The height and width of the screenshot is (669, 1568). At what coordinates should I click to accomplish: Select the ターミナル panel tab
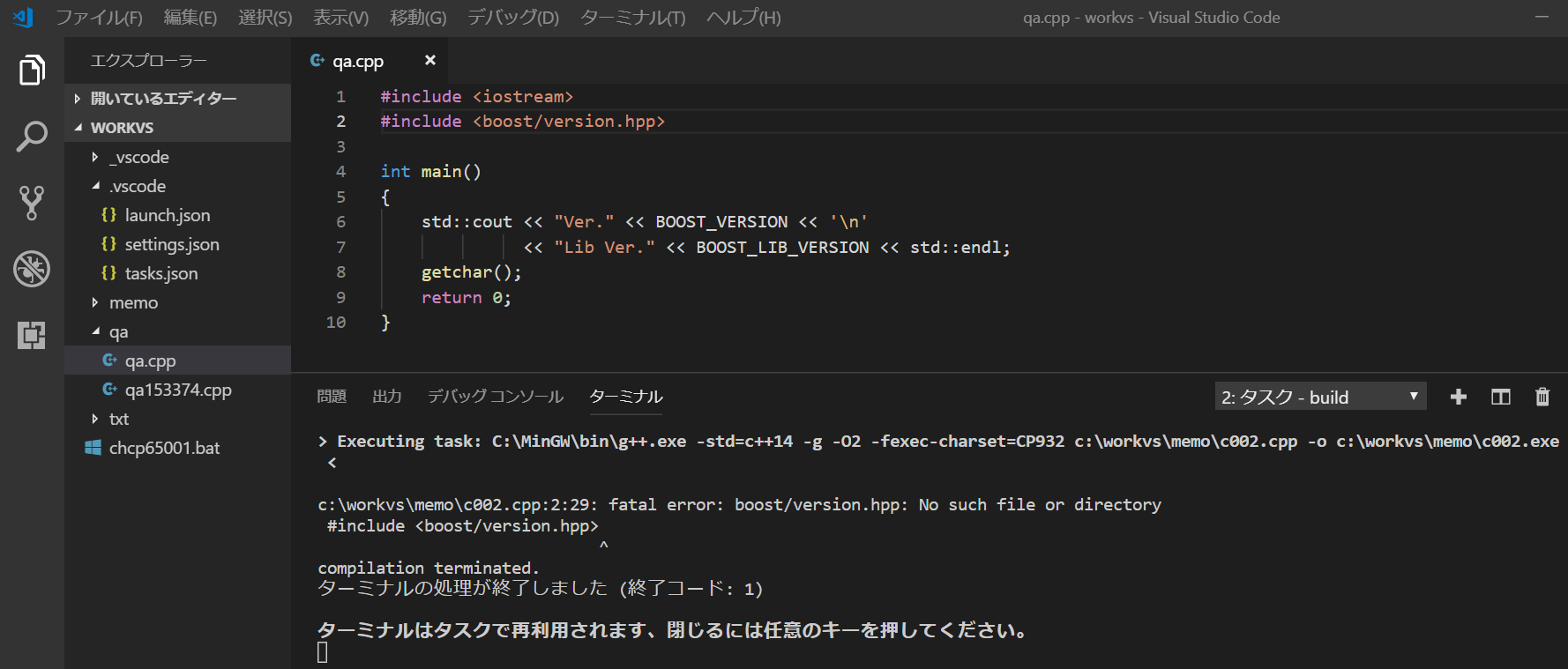(x=626, y=397)
